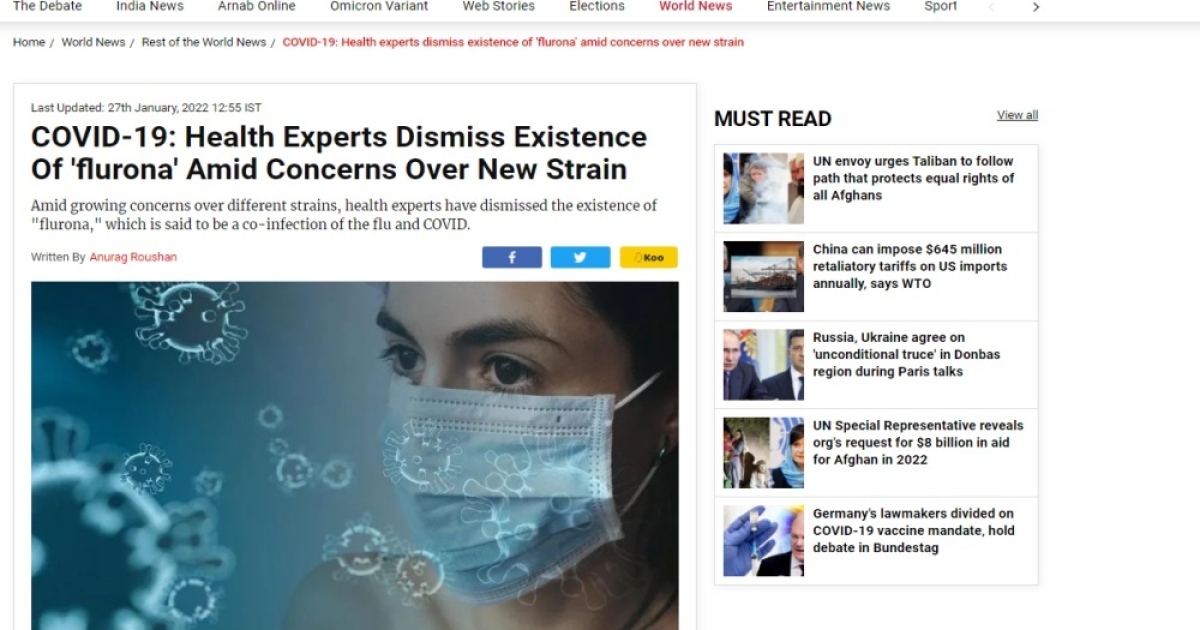Open thumbnail of China tariffs story

tap(763, 276)
